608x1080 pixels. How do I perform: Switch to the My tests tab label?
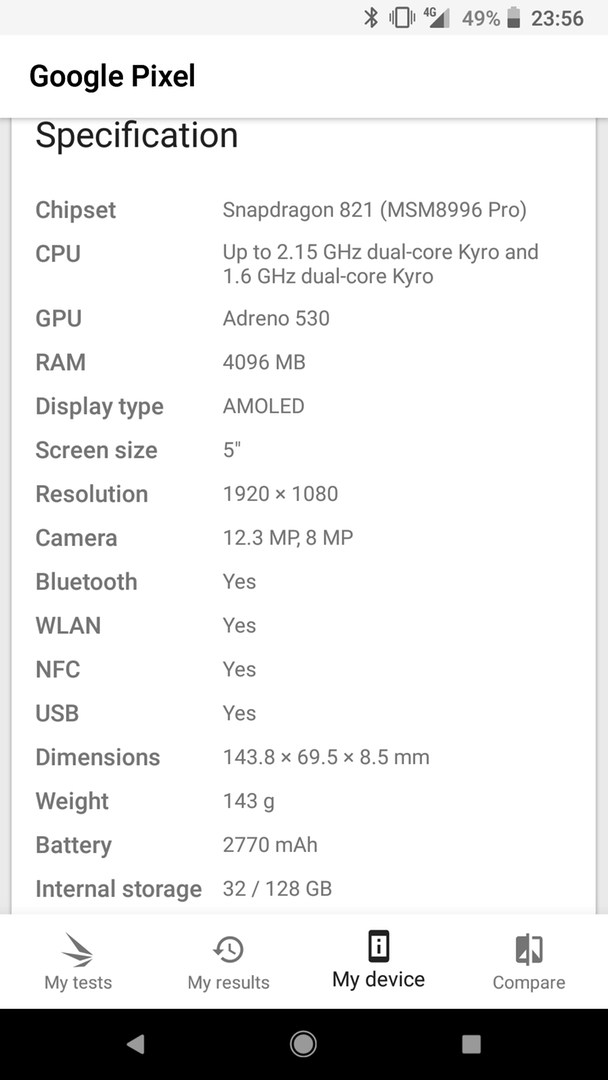[78, 982]
